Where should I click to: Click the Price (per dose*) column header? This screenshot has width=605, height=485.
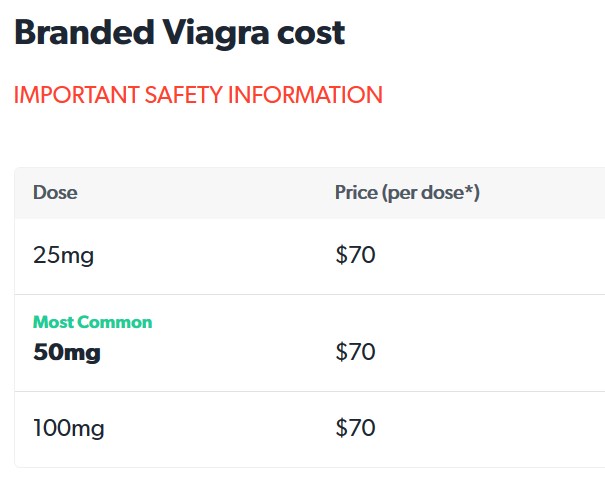pyautogui.click(x=407, y=193)
